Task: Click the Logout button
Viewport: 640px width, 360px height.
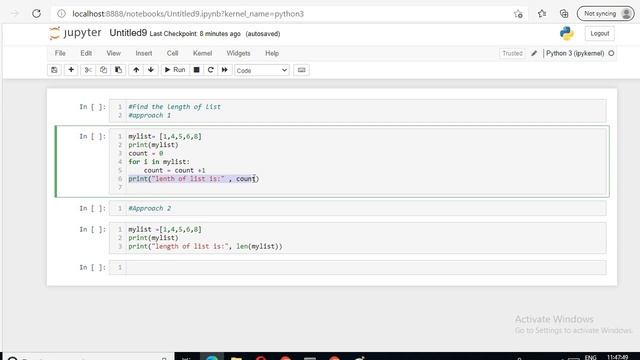Action: [x=600, y=33]
